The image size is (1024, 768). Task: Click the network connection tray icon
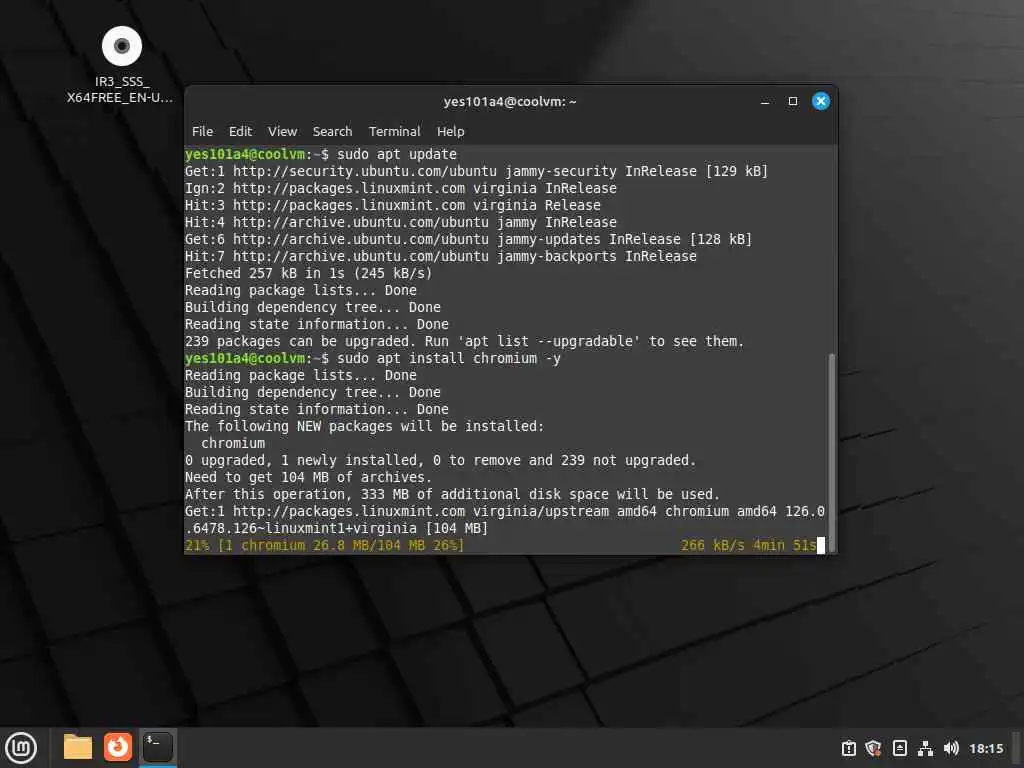[925, 748]
